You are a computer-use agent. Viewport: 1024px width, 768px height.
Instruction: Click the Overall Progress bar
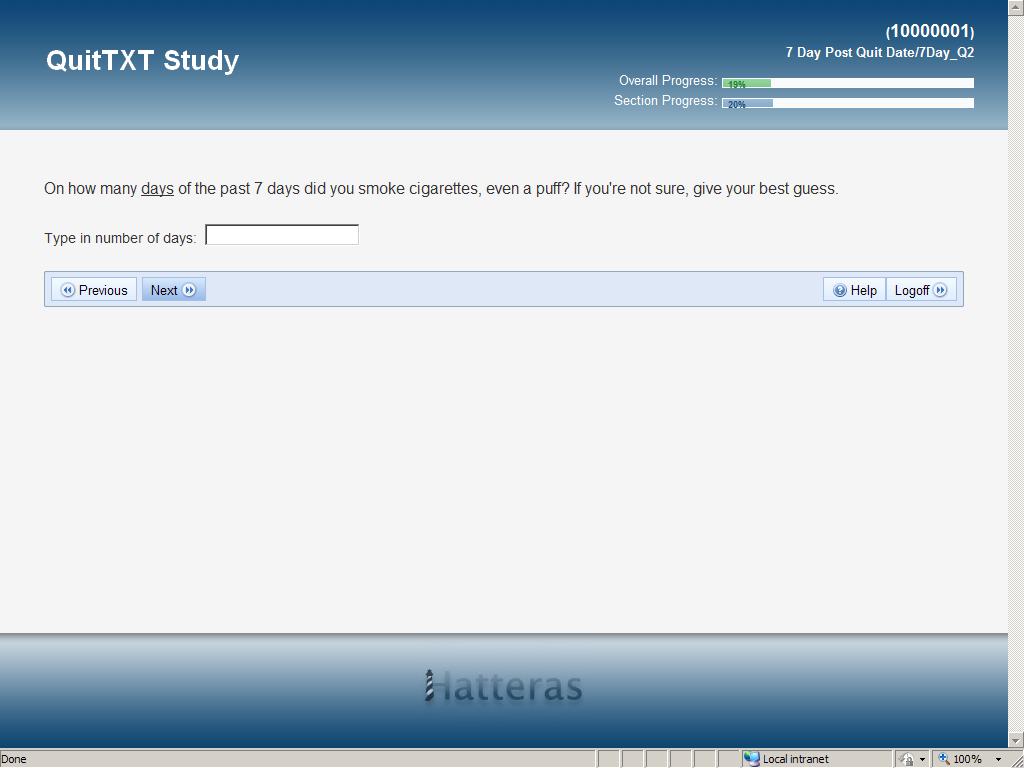pos(848,83)
